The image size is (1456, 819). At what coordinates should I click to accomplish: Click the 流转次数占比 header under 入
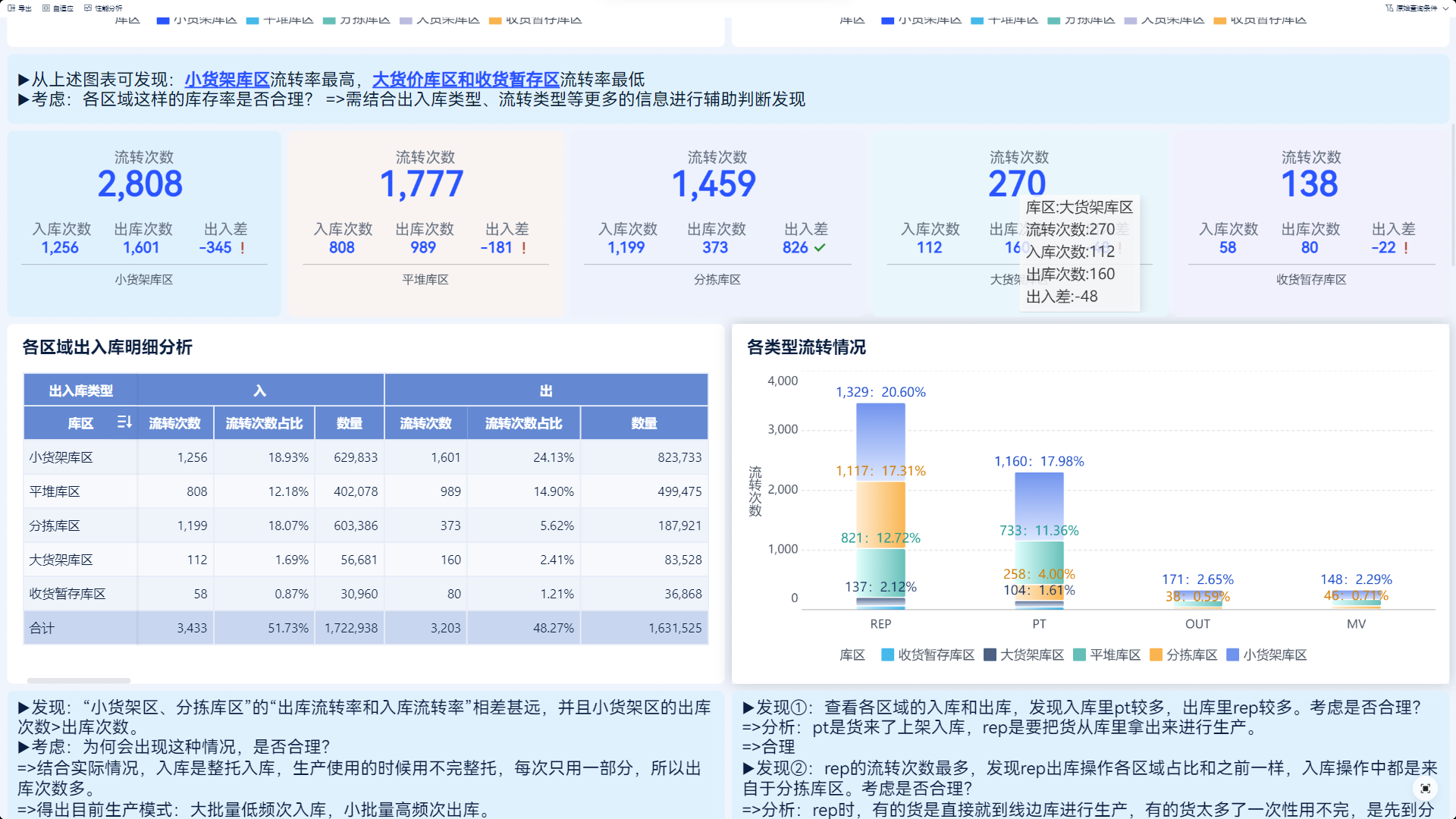[264, 423]
